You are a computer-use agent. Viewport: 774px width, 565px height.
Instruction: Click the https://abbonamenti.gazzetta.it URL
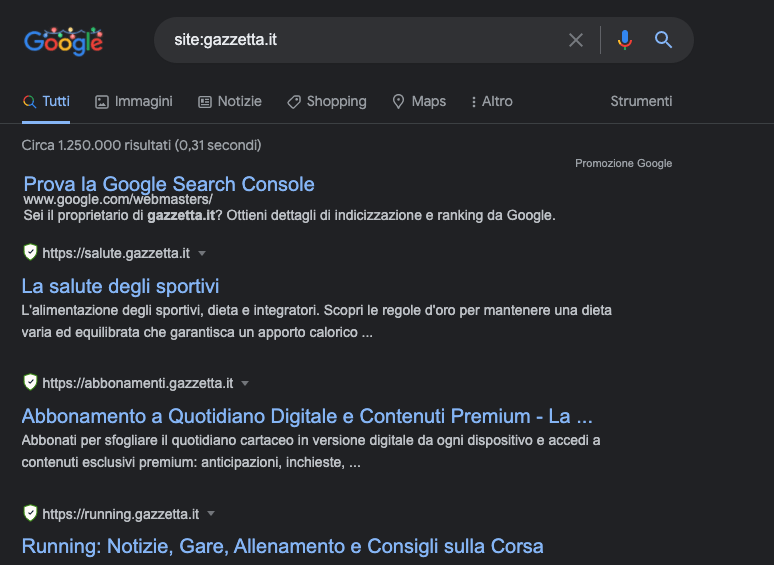pos(138,383)
